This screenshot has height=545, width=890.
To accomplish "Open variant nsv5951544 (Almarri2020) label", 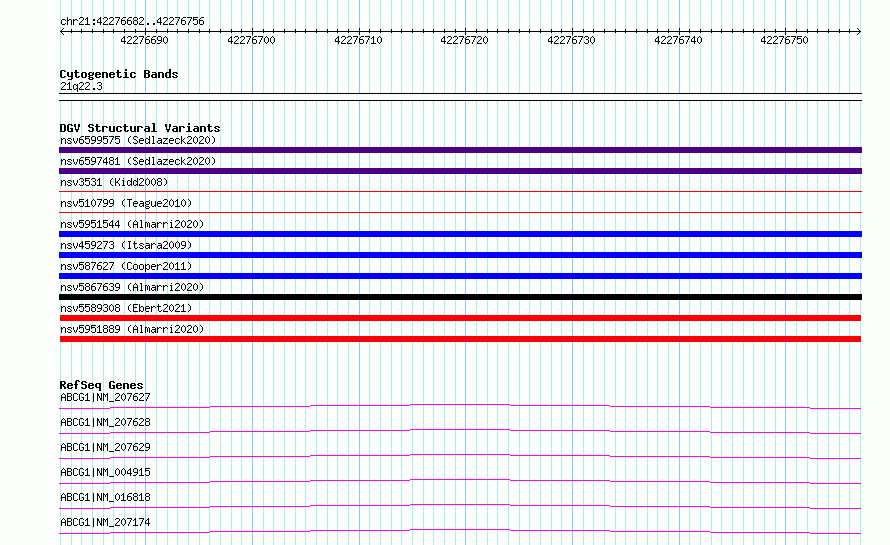I will coord(132,224).
